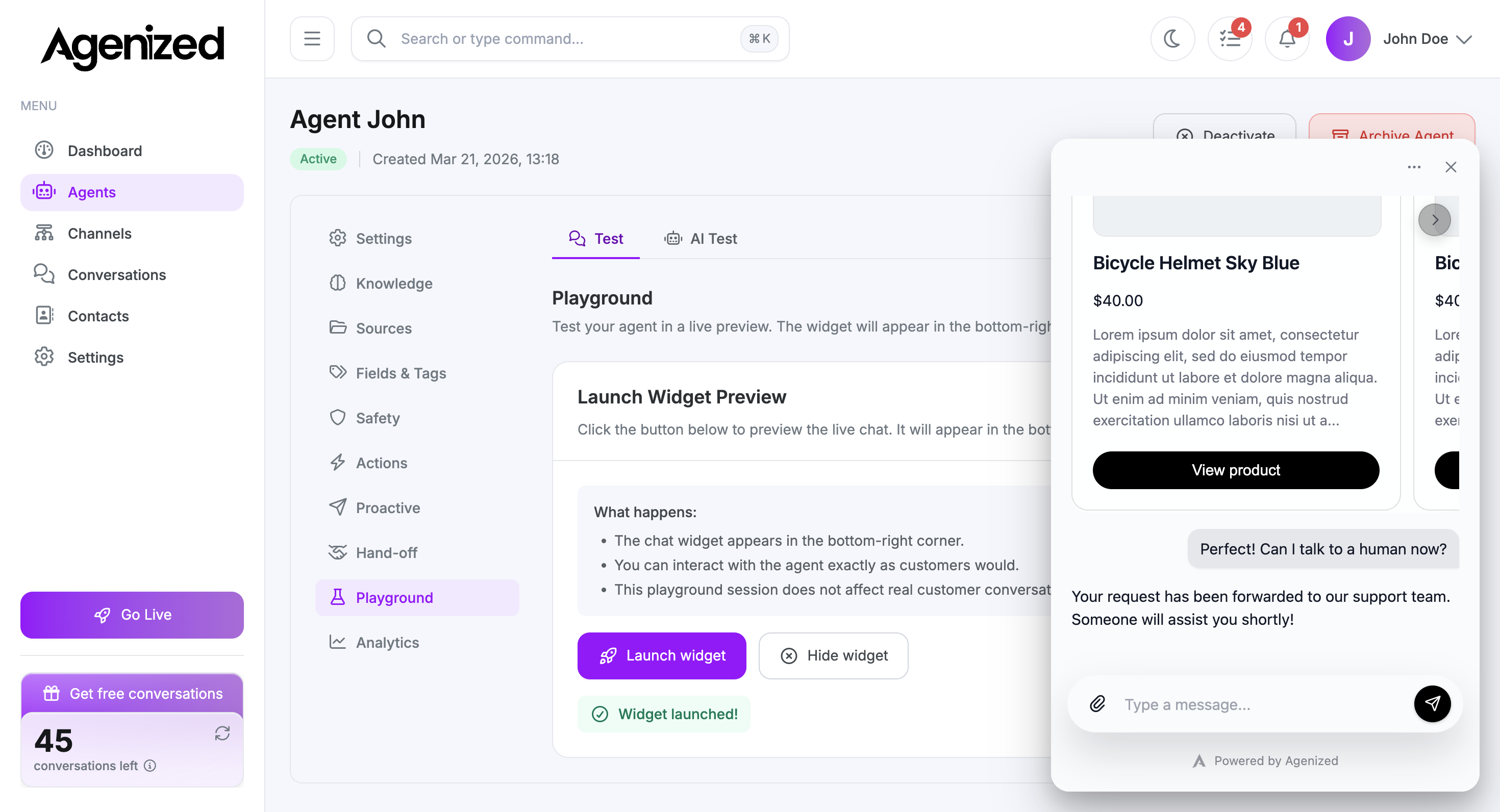Click the Bicycle Helmet Sky Blue title
This screenshot has height=812, width=1500.
pos(1196,263)
